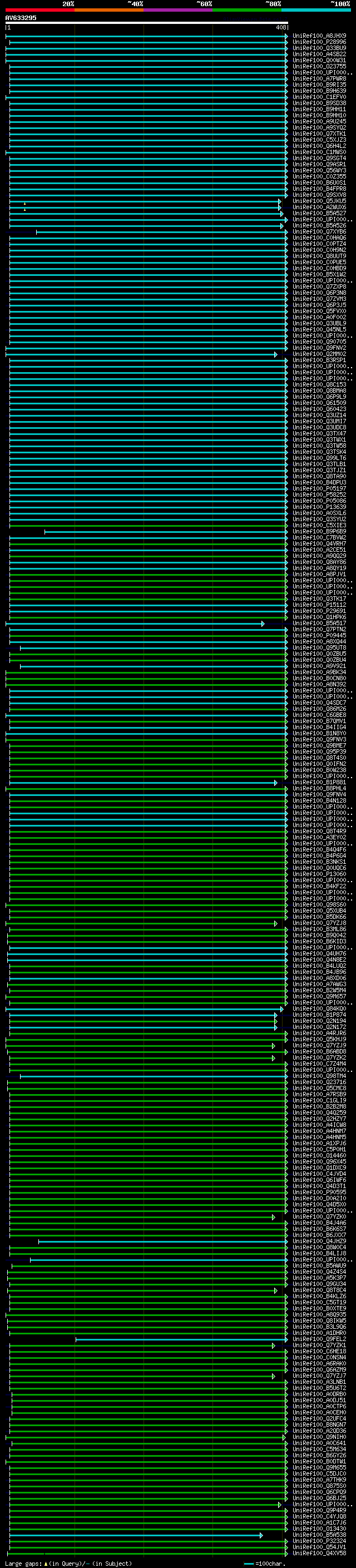Select UniRef100_C0PTZ4 label
The width and height of the screenshot is (356, 1568).
[x=319, y=244]
